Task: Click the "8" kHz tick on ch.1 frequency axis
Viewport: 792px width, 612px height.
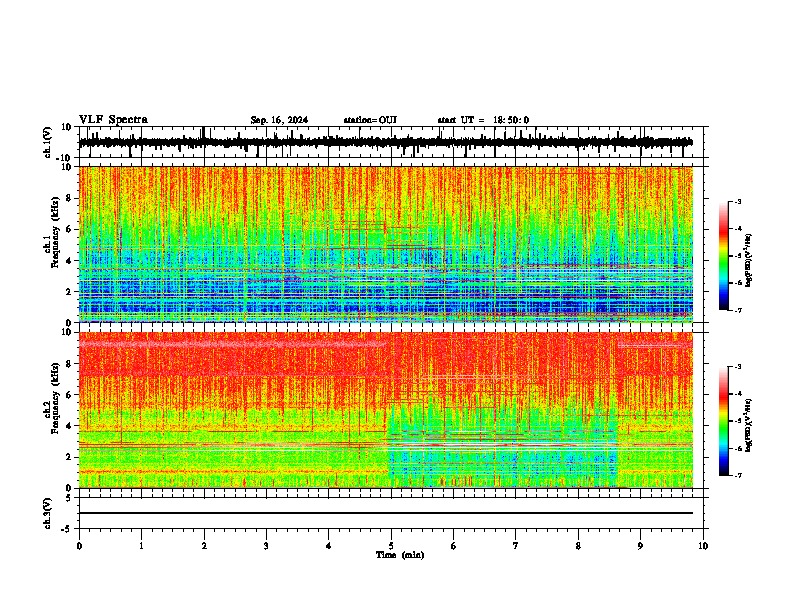Action: [x=69, y=198]
